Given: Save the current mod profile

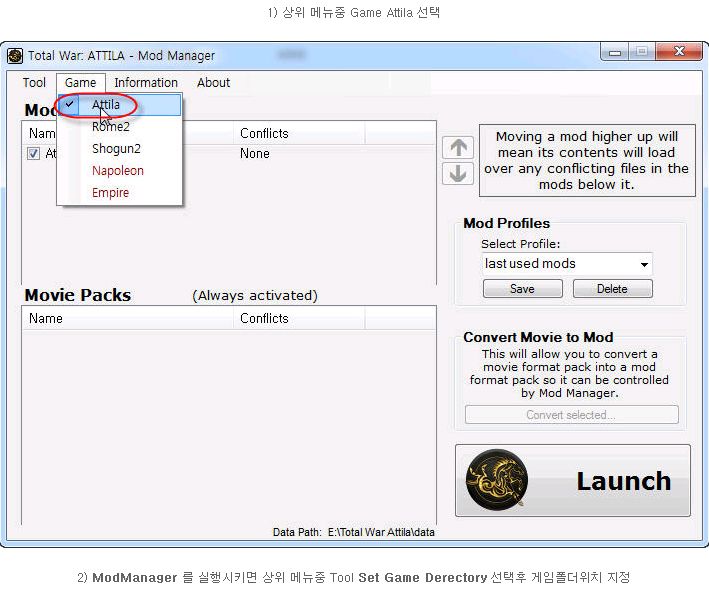Looking at the screenshot, I should (x=523, y=289).
